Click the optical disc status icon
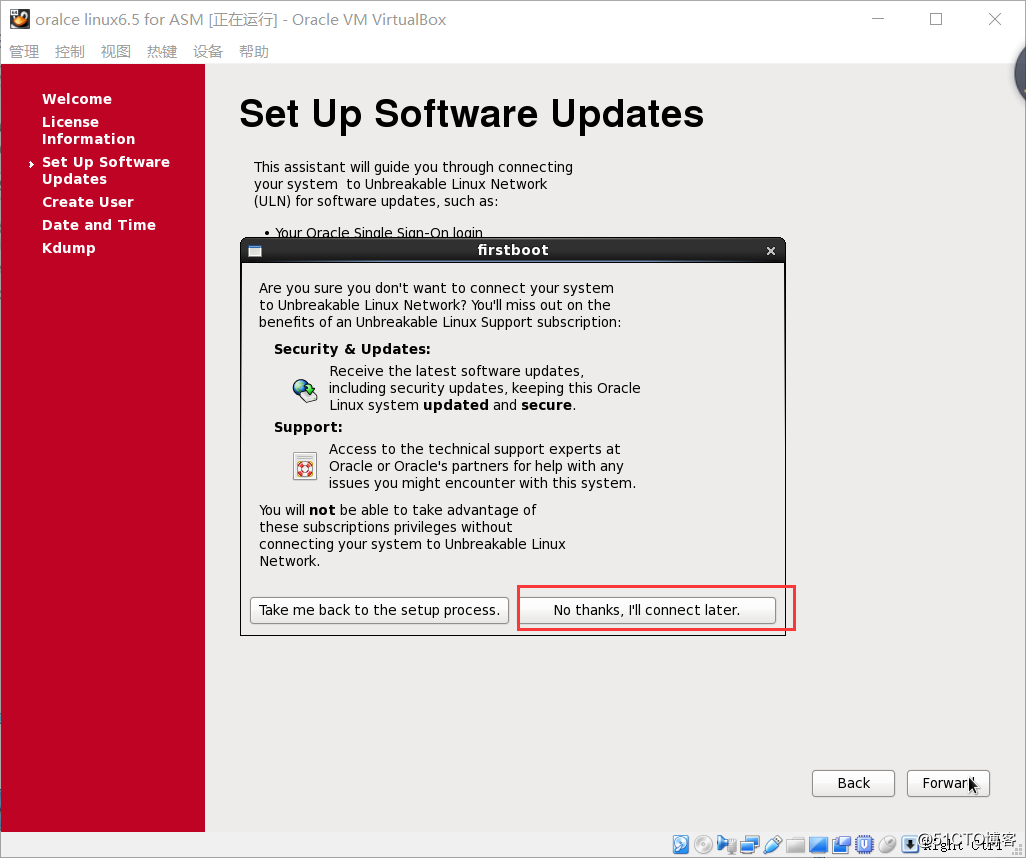Image resolution: width=1026 pixels, height=858 pixels. [x=703, y=844]
